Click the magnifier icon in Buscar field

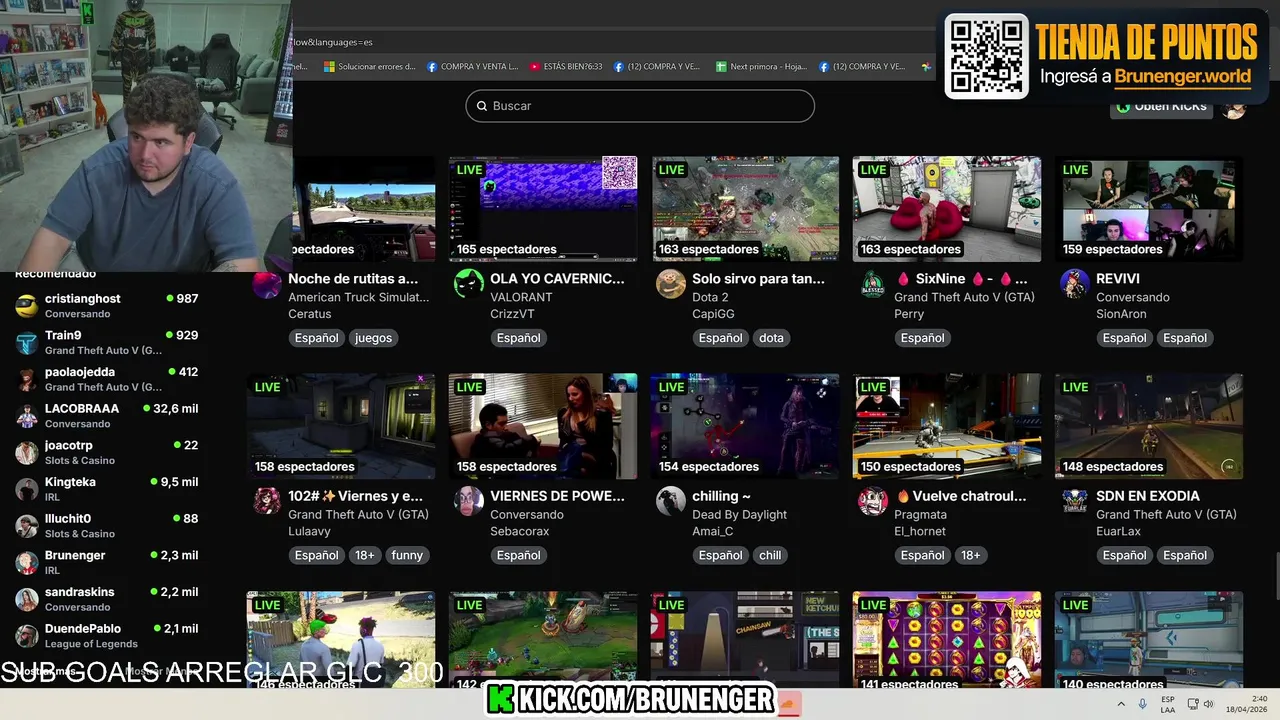481,106
